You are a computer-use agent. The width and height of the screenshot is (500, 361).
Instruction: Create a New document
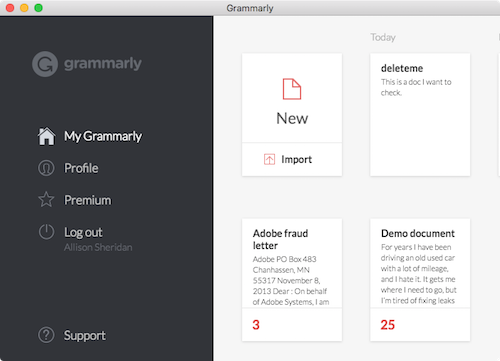click(x=292, y=118)
